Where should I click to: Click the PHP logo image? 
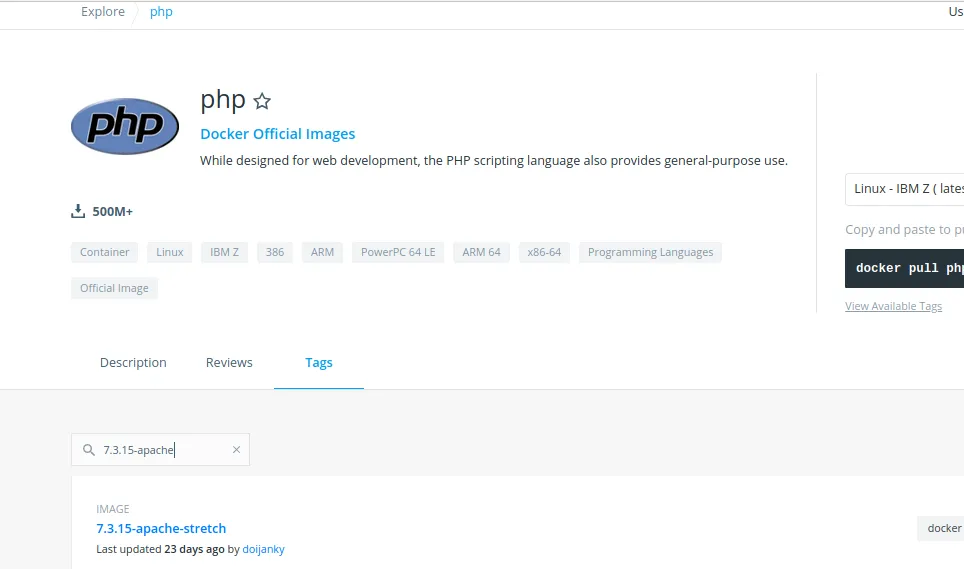coord(125,126)
